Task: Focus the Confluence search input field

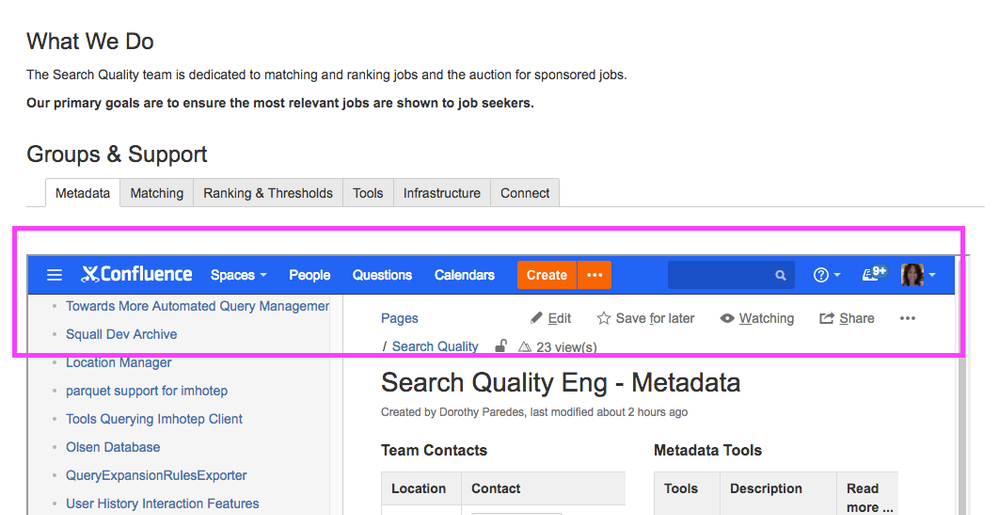Action: pyautogui.click(x=731, y=275)
